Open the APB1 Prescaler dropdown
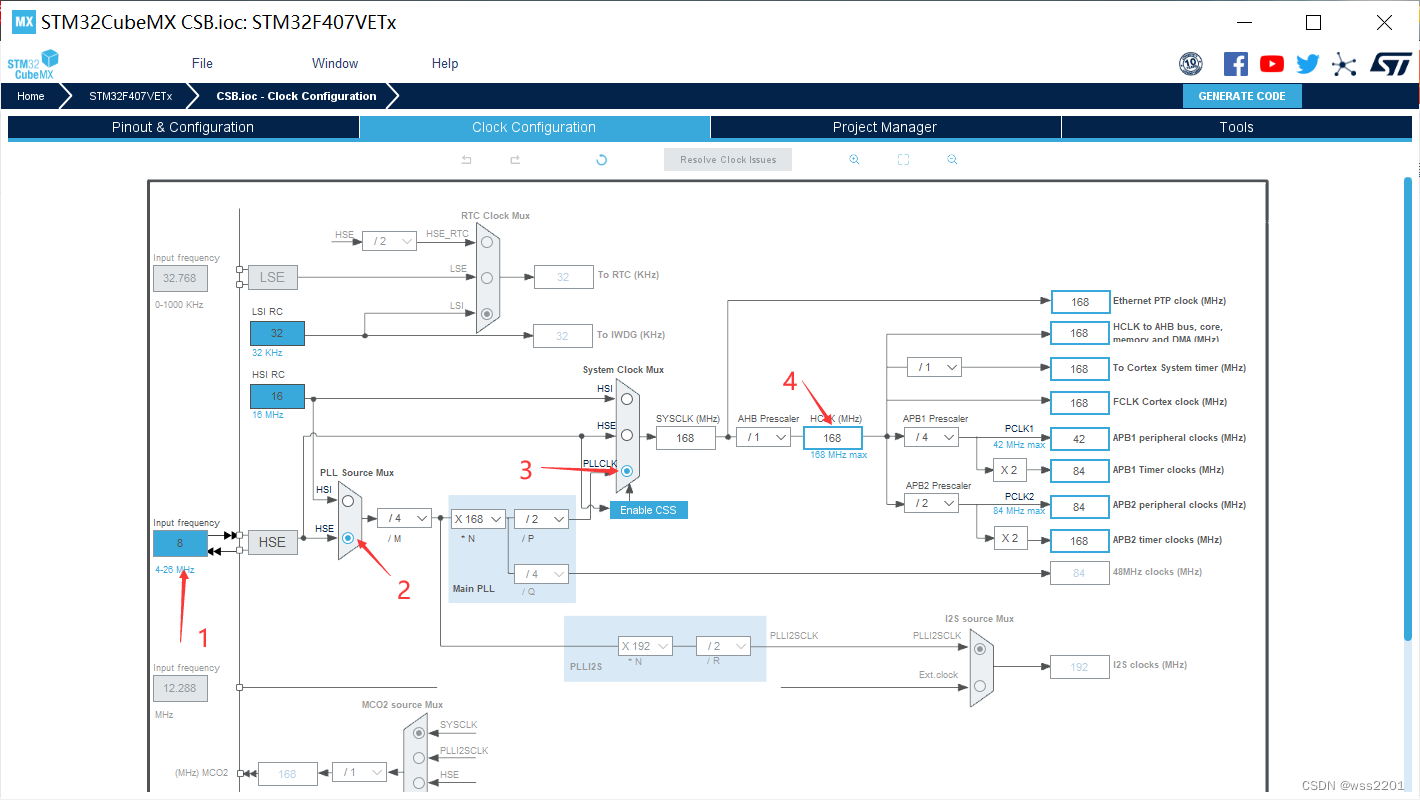This screenshot has width=1420, height=800. 931,437
